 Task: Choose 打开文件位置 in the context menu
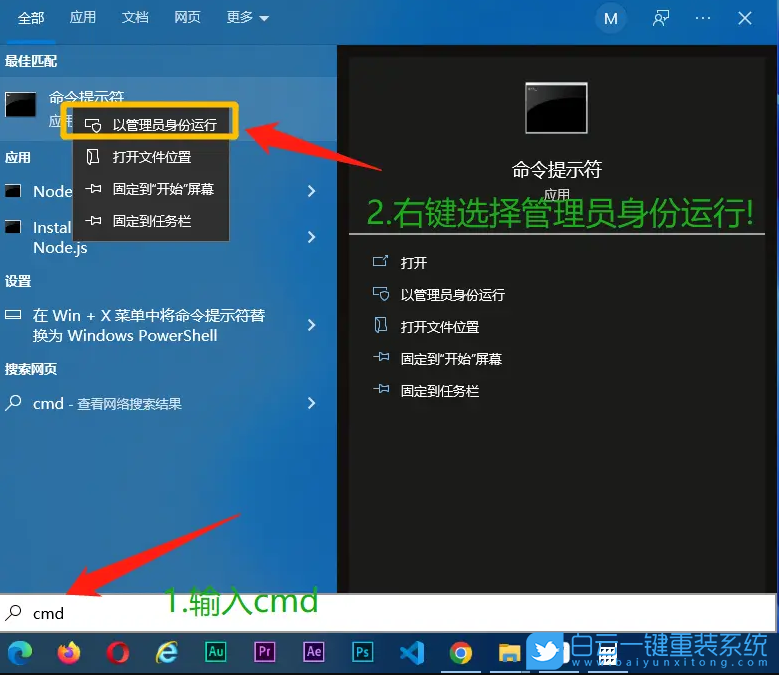coord(151,157)
